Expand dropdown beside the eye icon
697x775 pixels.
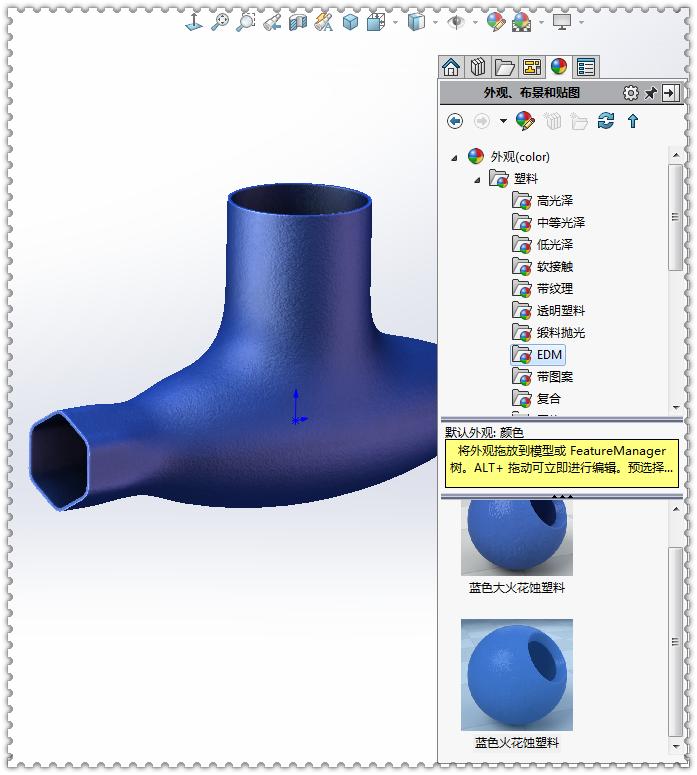[475, 22]
